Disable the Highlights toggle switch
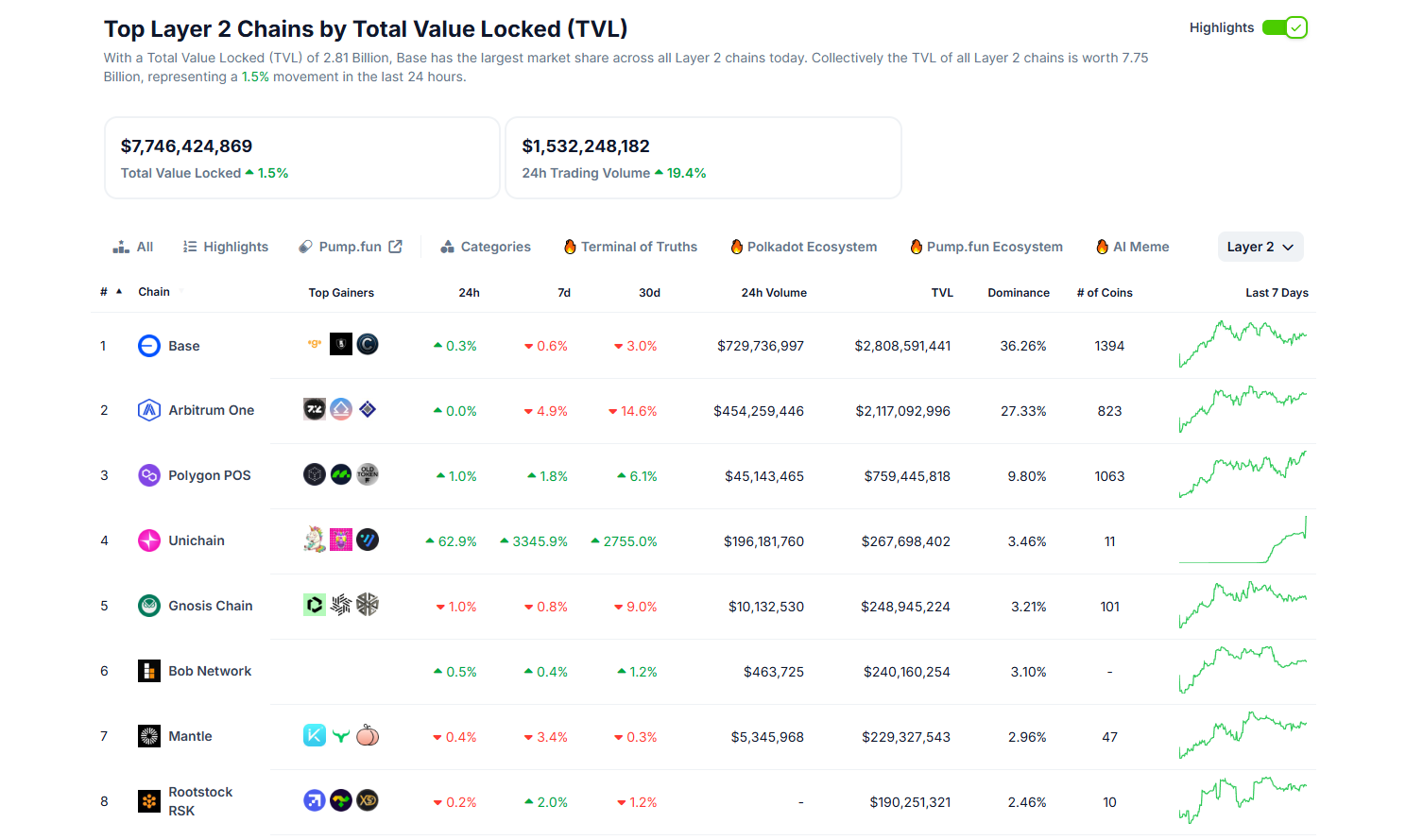The image size is (1406, 840). tap(1285, 27)
